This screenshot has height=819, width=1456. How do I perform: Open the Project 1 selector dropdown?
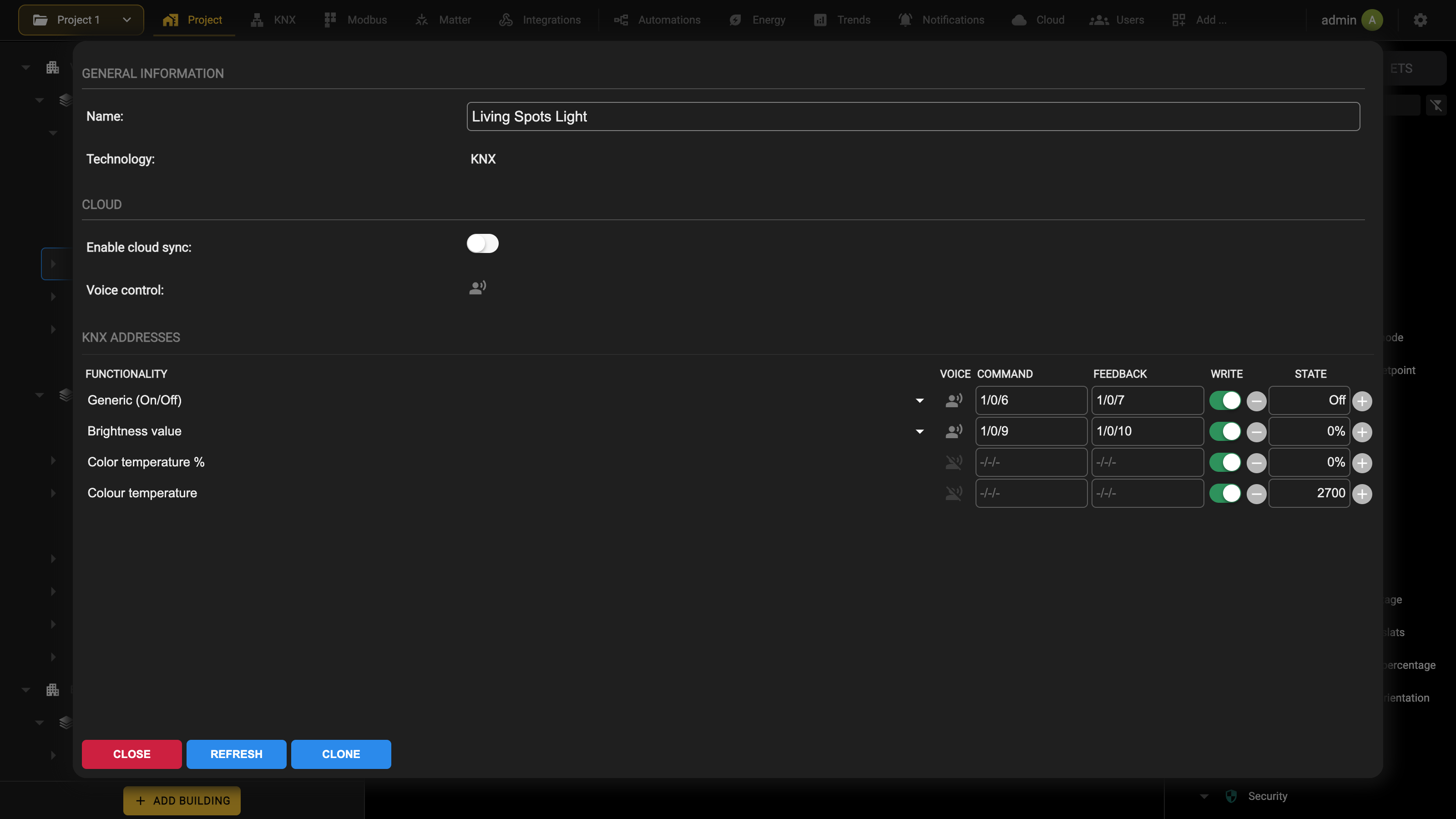[81, 20]
